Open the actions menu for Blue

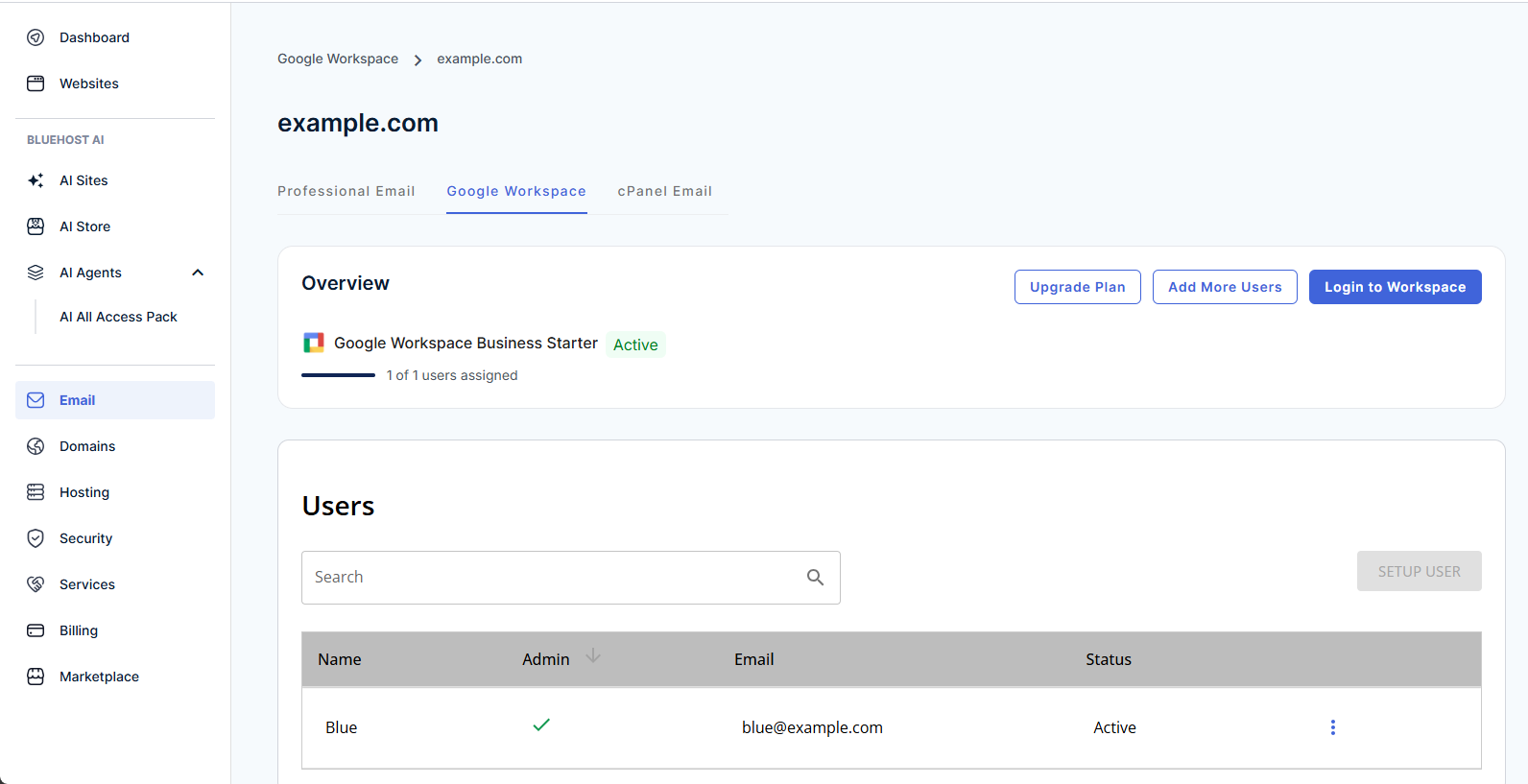pyautogui.click(x=1332, y=727)
